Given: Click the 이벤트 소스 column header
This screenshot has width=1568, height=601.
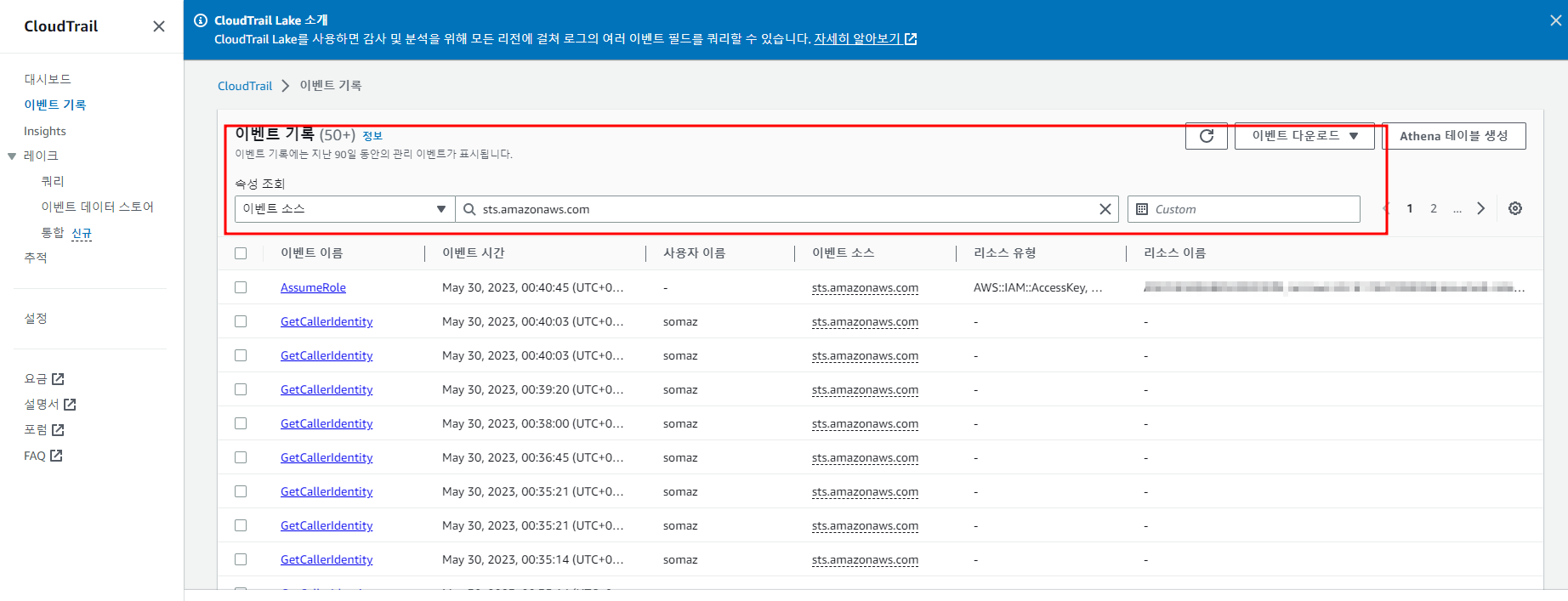Looking at the screenshot, I should 844,253.
